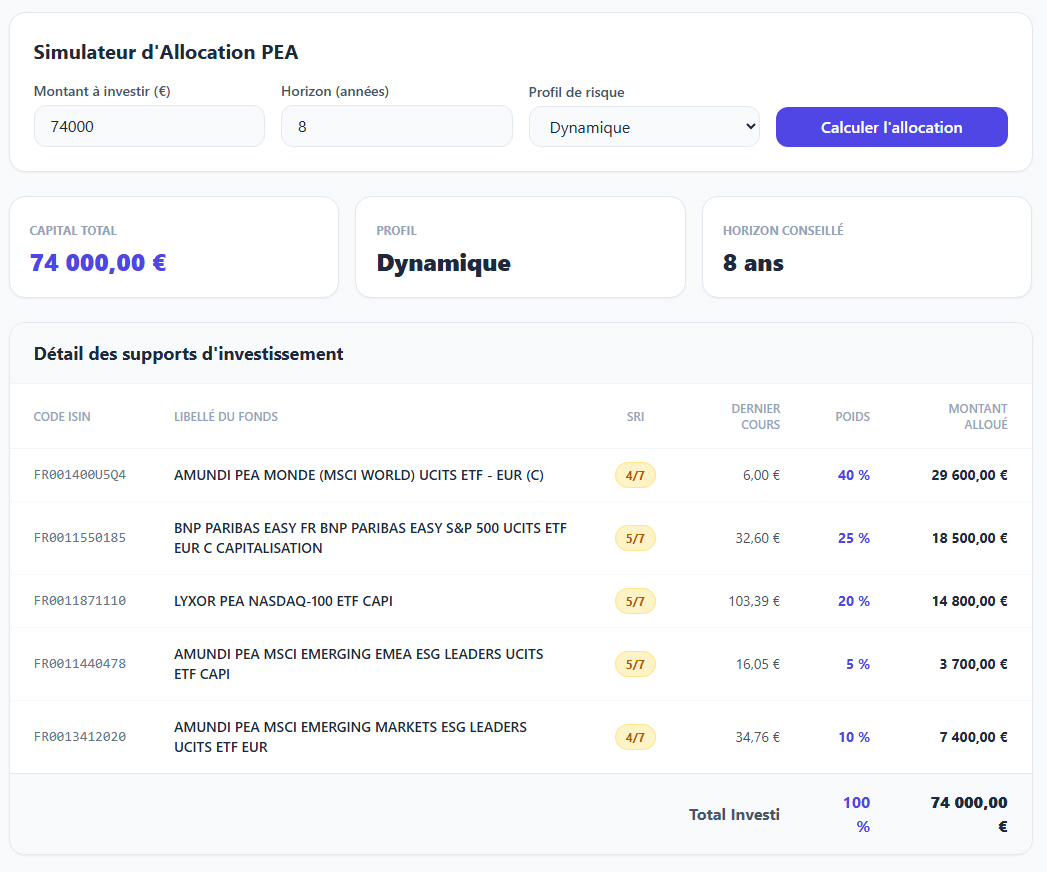
Task: Click the 20 % weight value
Action: click(x=853, y=601)
